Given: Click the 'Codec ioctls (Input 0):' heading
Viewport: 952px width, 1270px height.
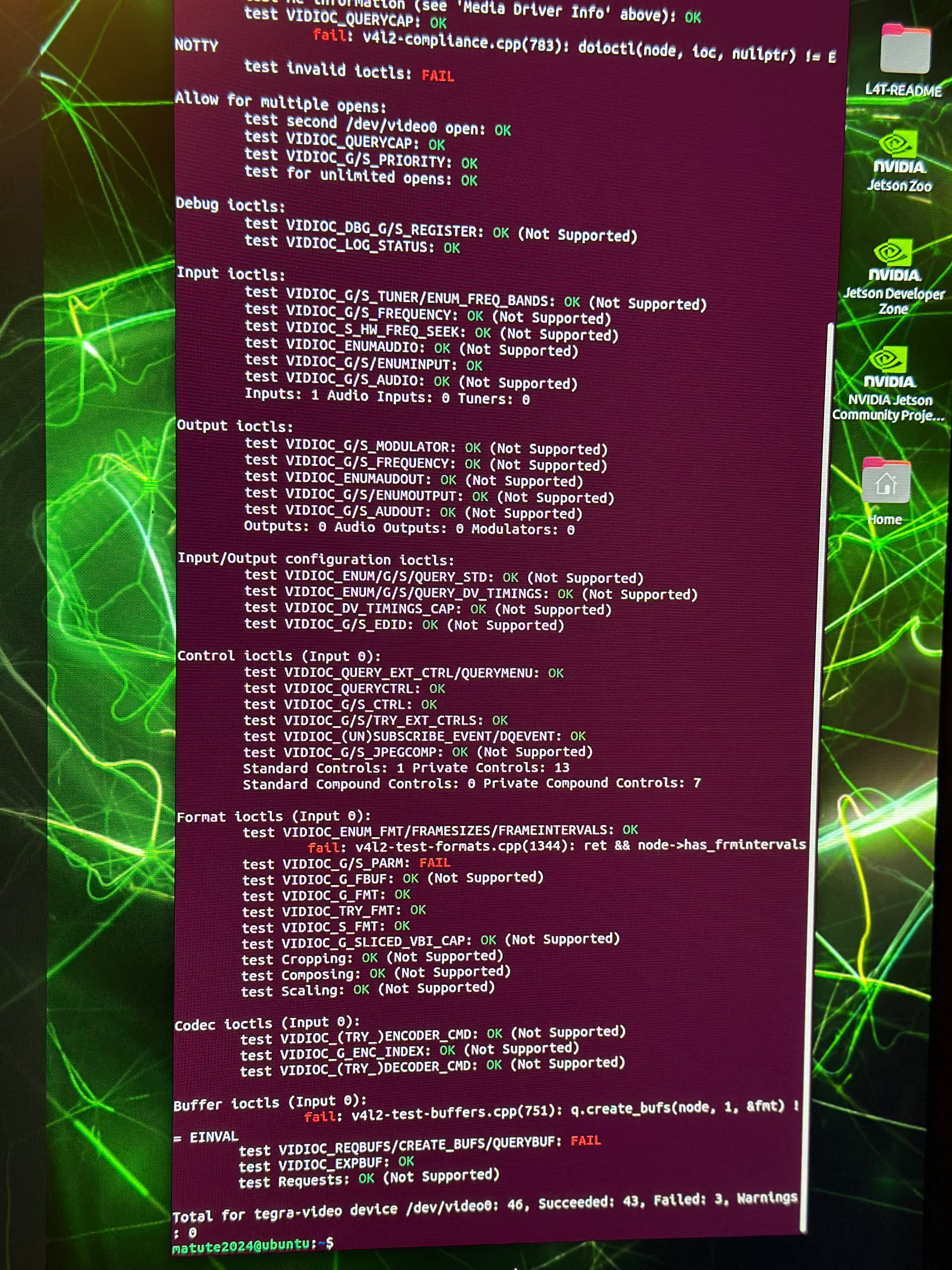Looking at the screenshot, I should pos(267,1024).
